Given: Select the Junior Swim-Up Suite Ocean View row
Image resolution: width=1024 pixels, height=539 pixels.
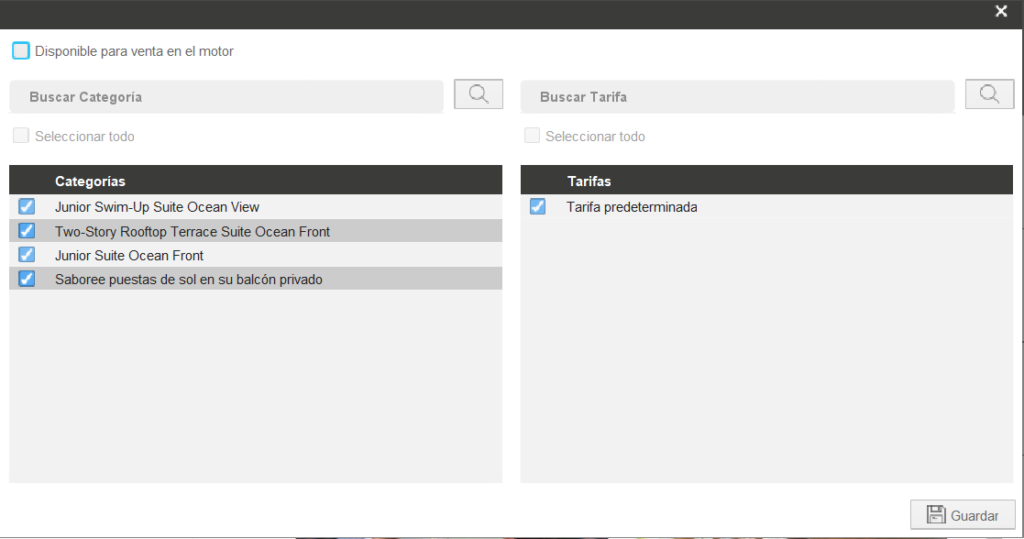Looking at the screenshot, I should point(157,207).
